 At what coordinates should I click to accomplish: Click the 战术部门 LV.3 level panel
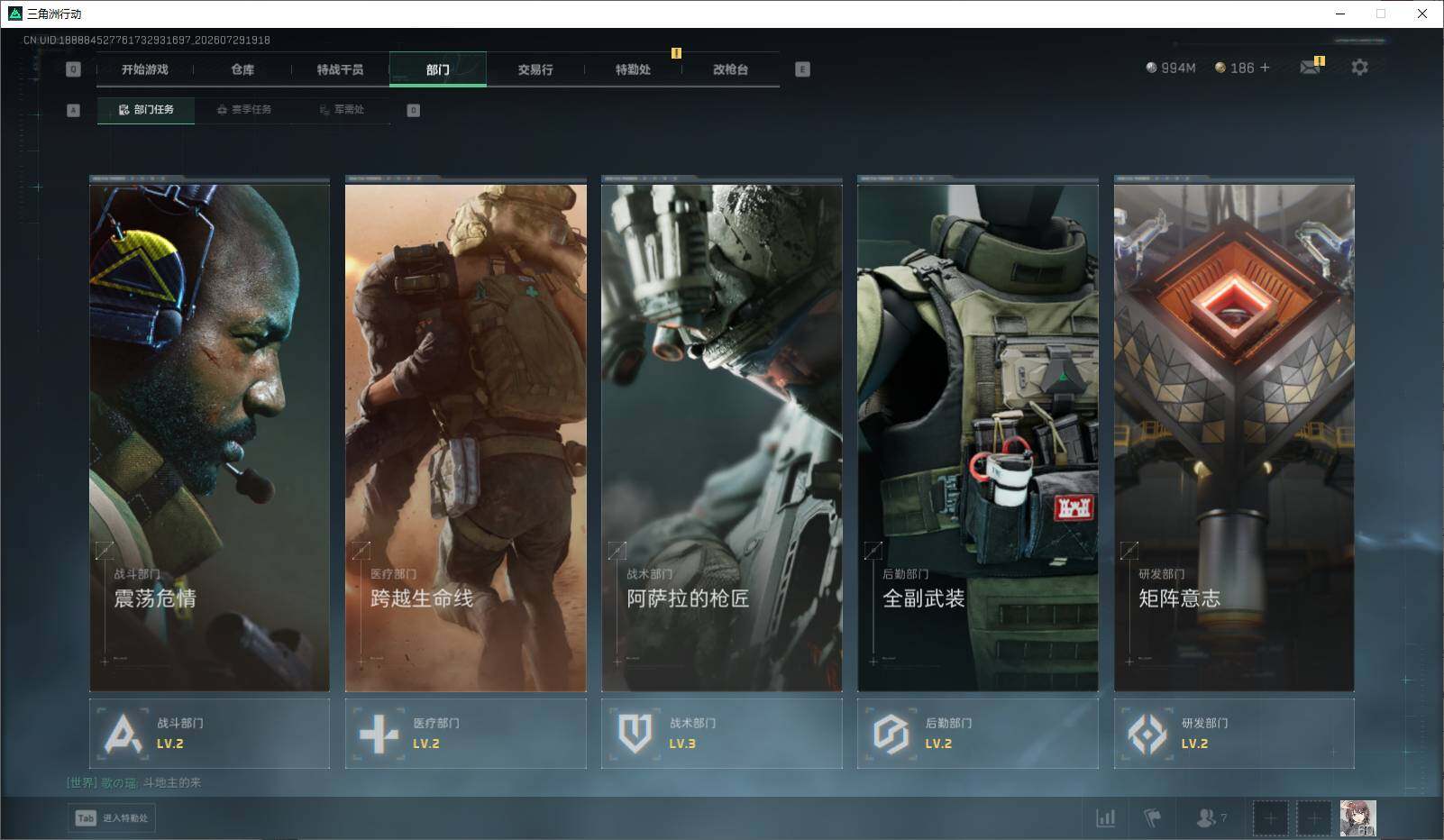coord(722,734)
